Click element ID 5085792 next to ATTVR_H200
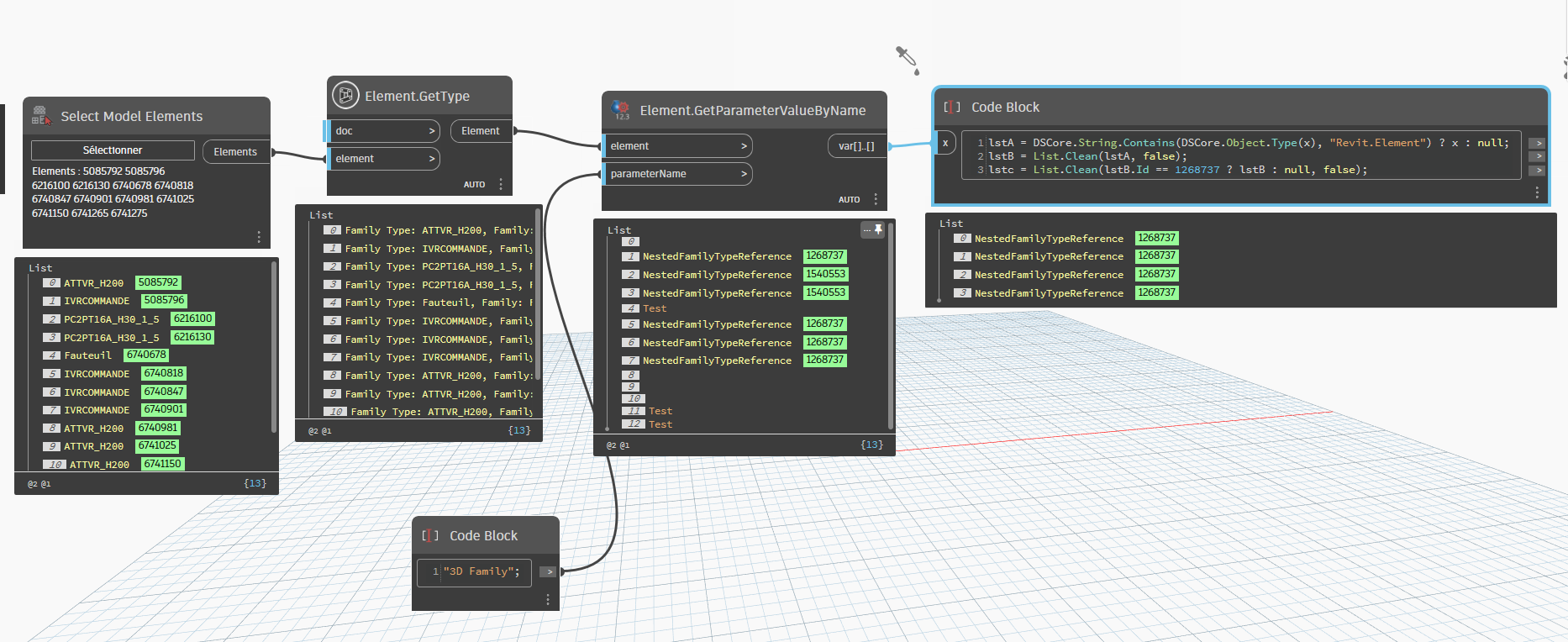The image size is (1568, 642). coord(158,282)
